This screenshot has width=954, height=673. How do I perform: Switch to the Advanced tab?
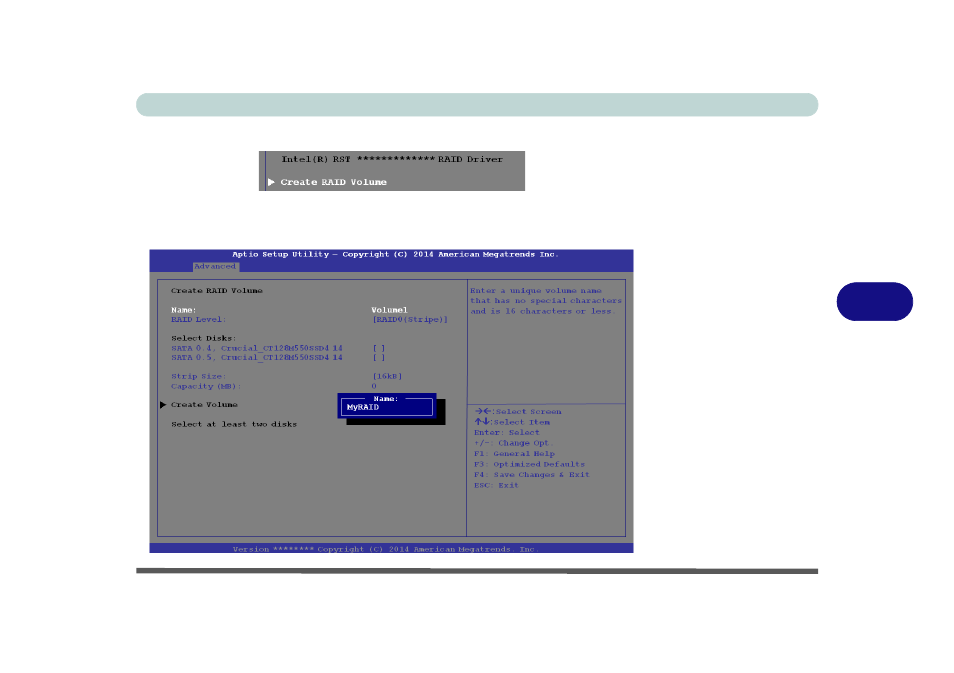pos(215,266)
